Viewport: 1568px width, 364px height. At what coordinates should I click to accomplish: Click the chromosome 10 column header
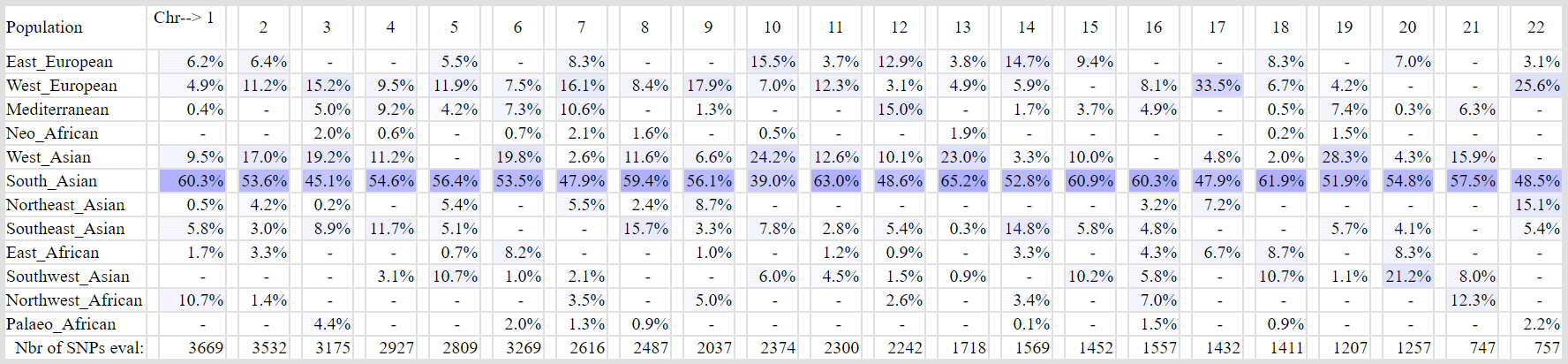[x=772, y=27]
